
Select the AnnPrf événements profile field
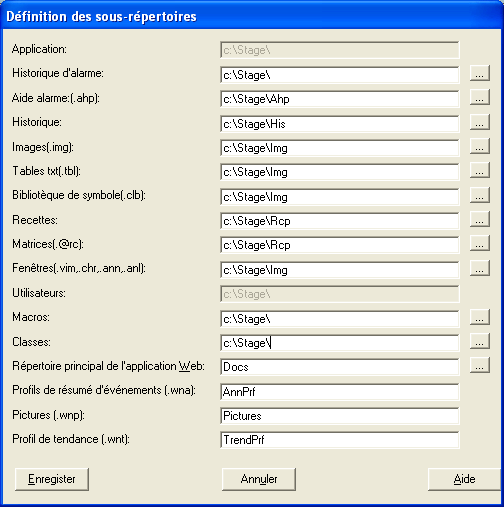340,392
